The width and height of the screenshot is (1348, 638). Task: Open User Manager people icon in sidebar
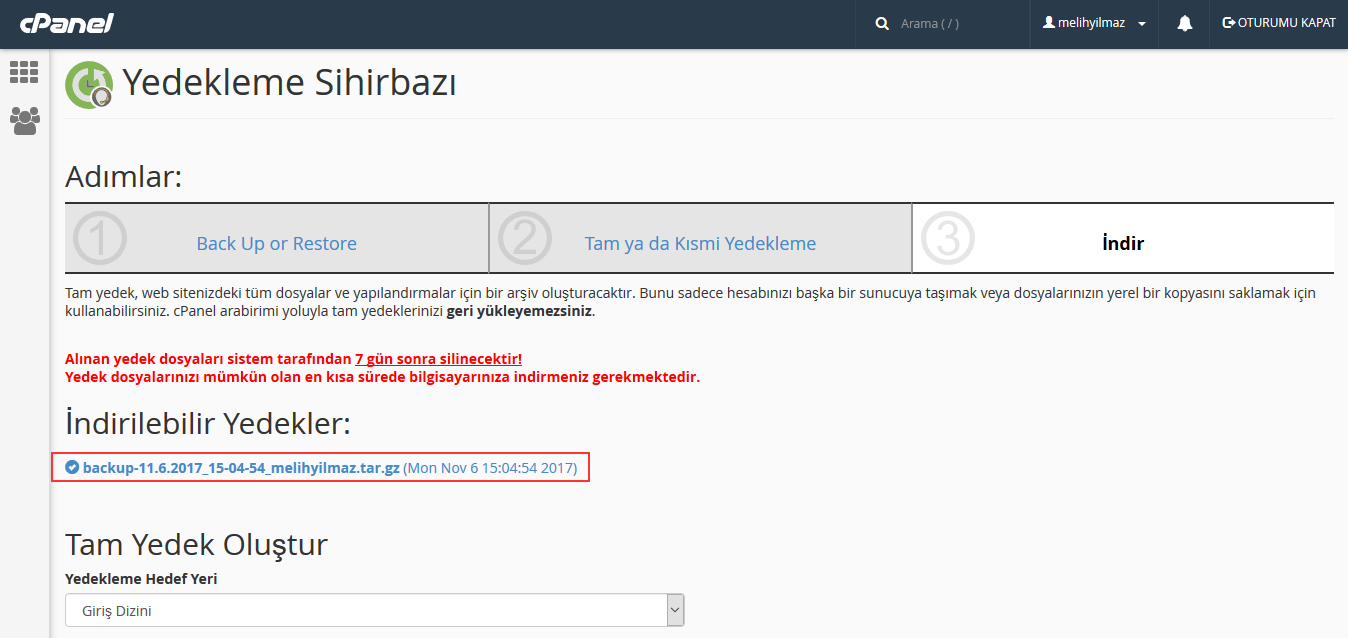coord(24,121)
